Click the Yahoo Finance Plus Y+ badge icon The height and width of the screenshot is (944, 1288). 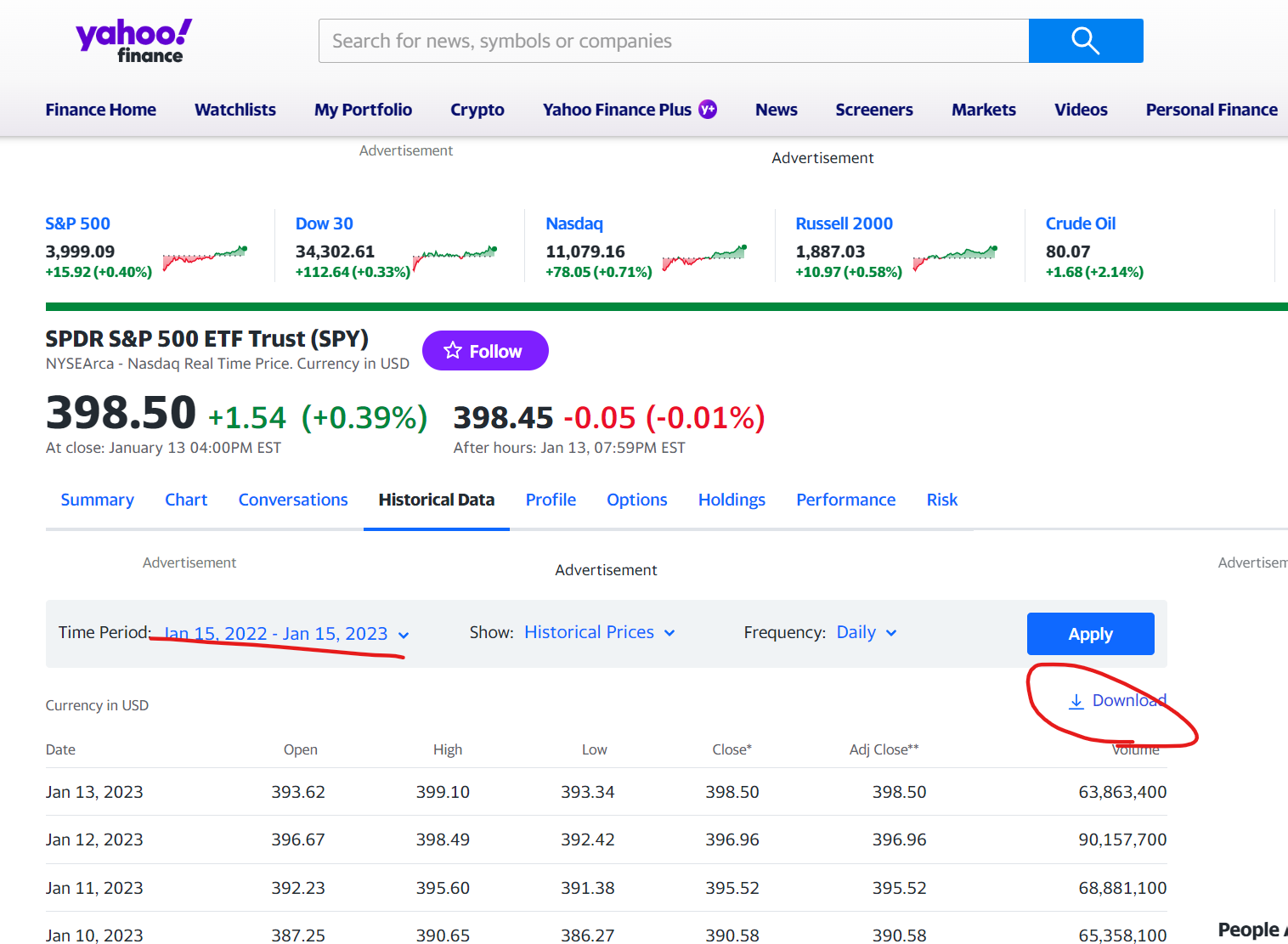708,110
